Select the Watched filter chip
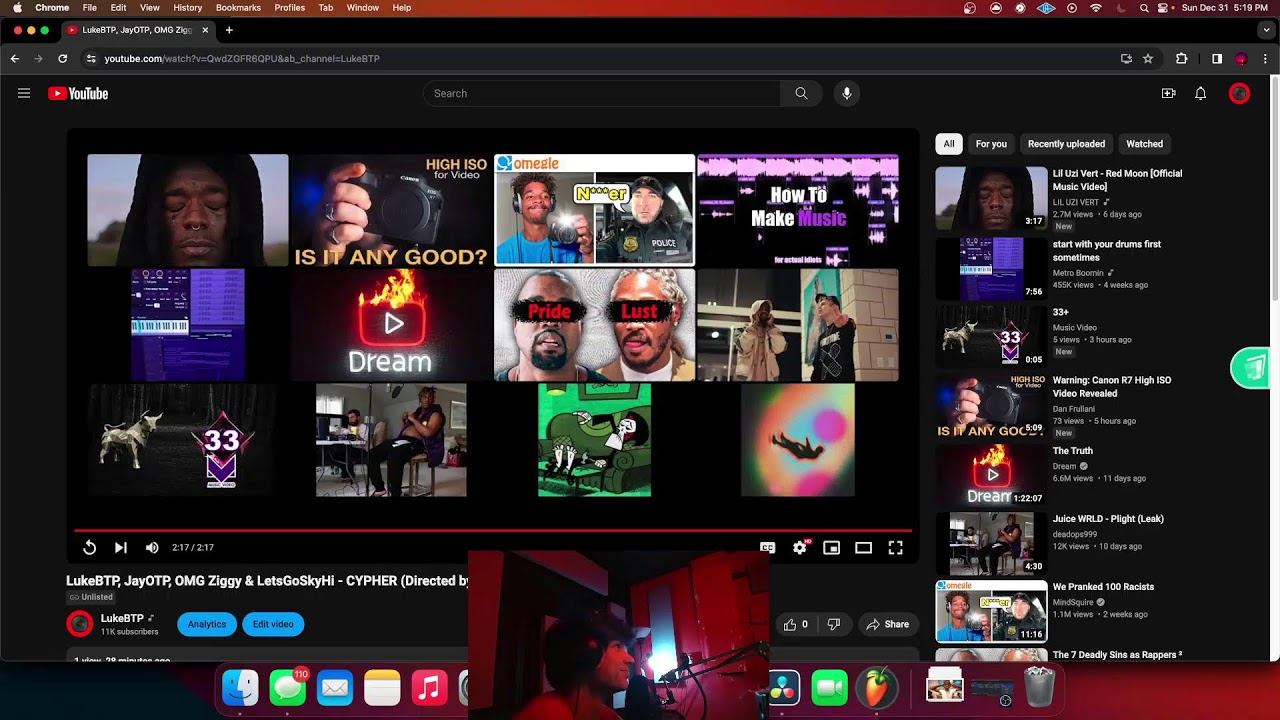 (x=1145, y=144)
